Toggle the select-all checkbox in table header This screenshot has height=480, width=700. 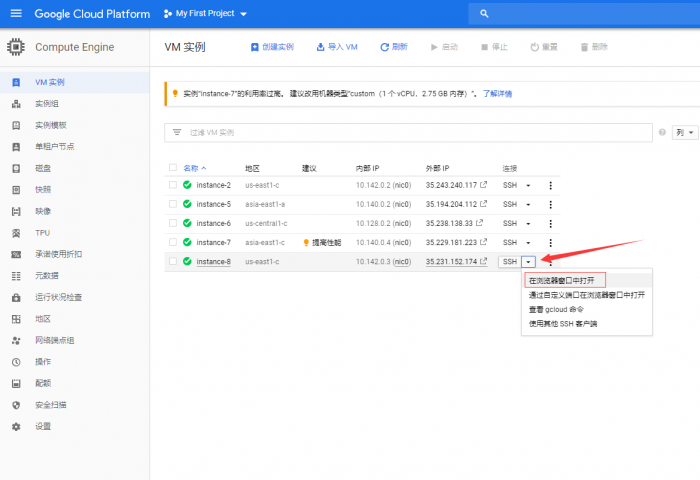click(x=173, y=168)
